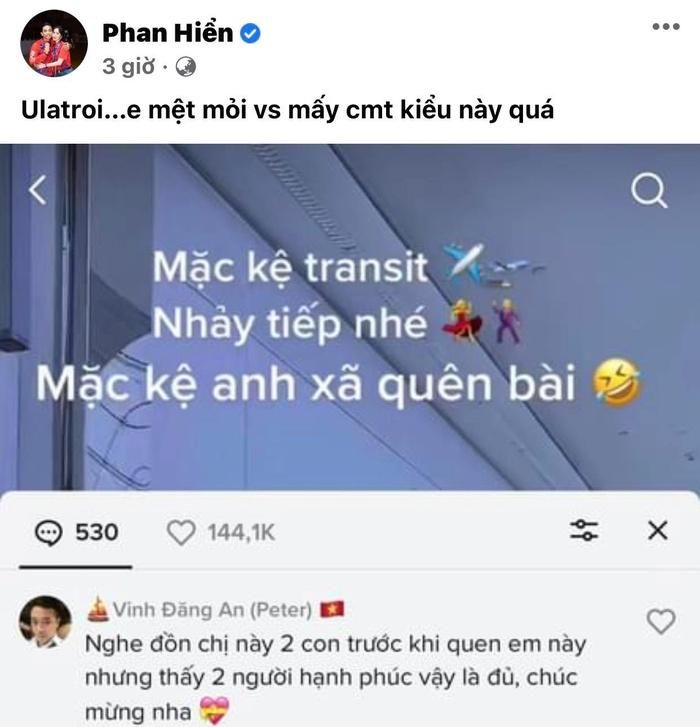Open Vinh Đăng An (Peter) commenter name
This screenshot has height=727, width=700.
pos(212,610)
